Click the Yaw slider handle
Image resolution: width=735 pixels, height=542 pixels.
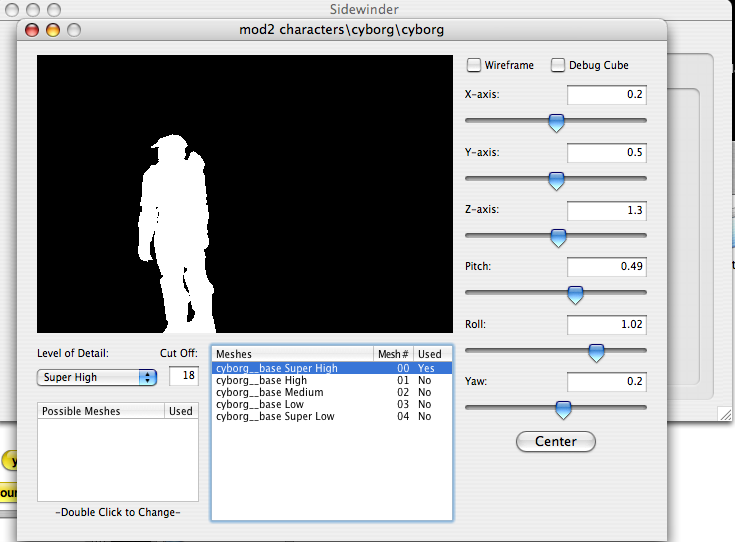coord(563,410)
